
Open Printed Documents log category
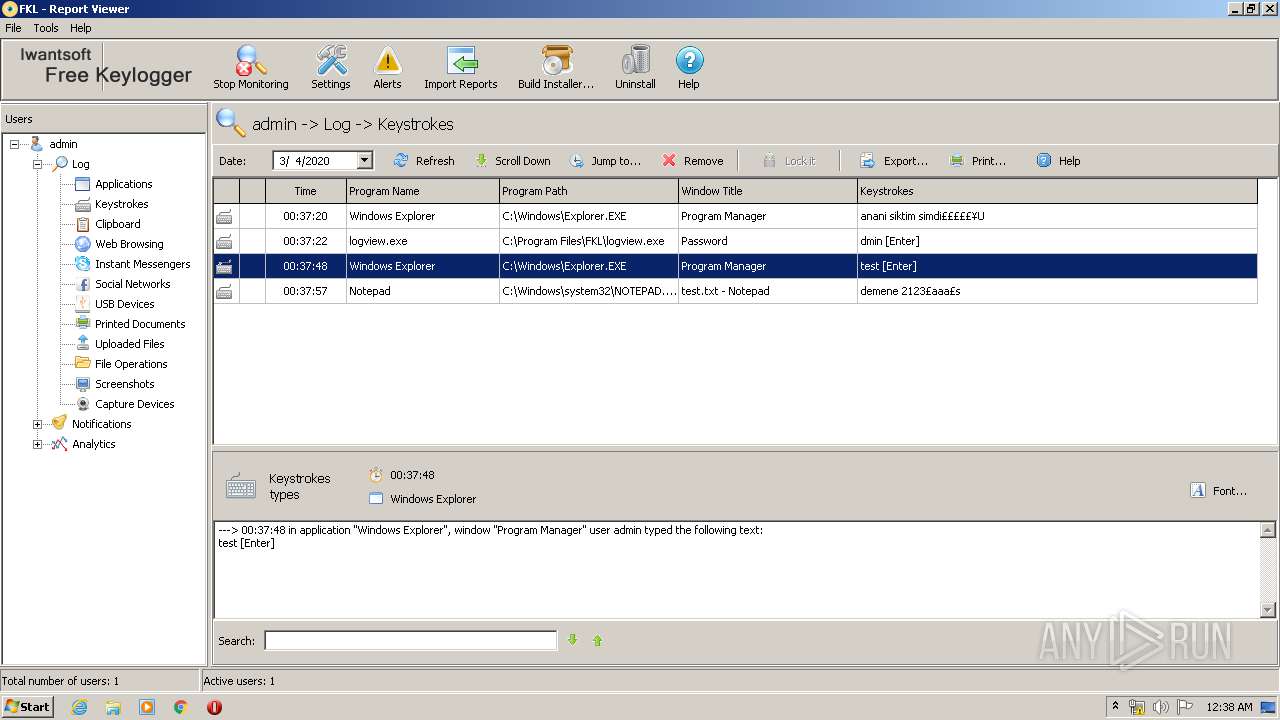tap(140, 324)
